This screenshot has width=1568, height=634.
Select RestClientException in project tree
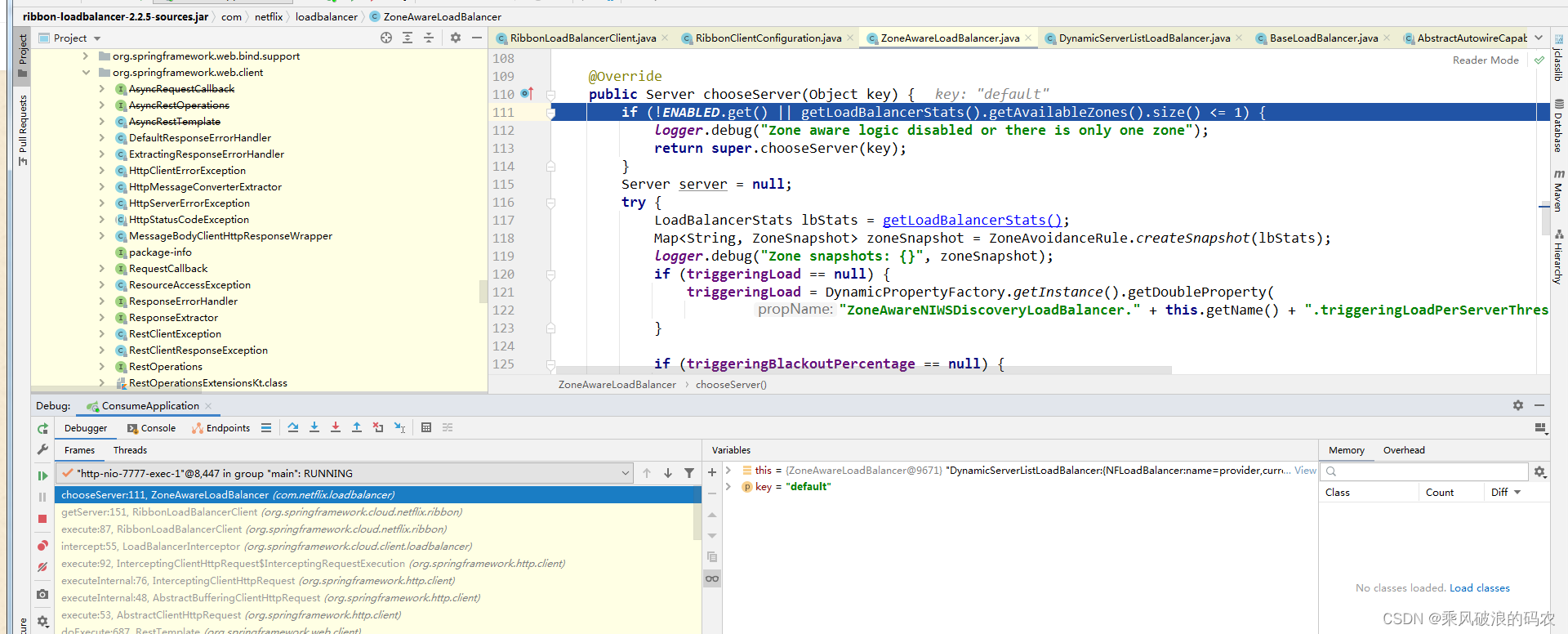175,334
